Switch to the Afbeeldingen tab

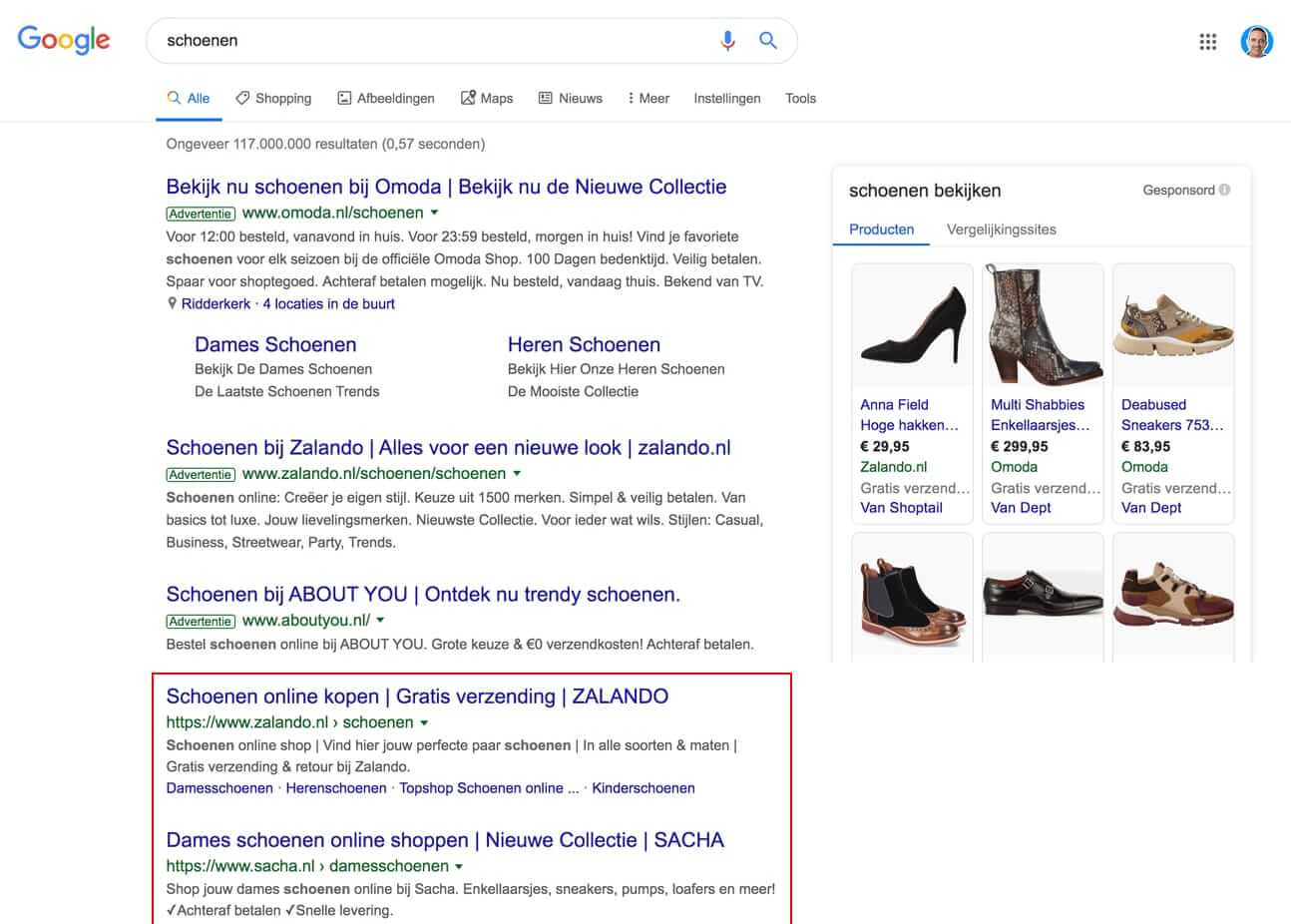tap(386, 98)
